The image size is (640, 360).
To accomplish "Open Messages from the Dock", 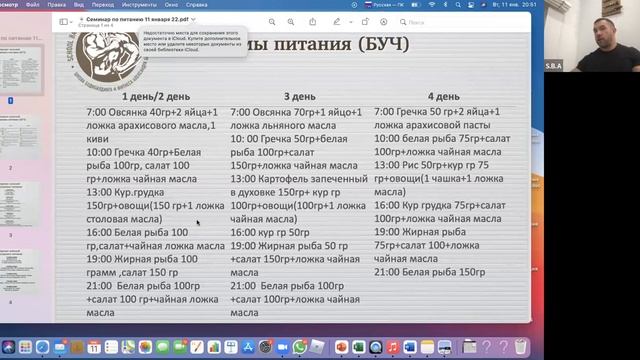I will click(162, 347).
